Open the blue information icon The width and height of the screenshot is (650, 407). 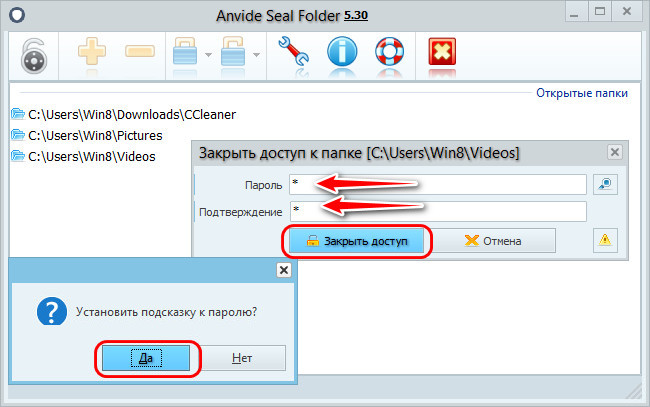click(342, 51)
